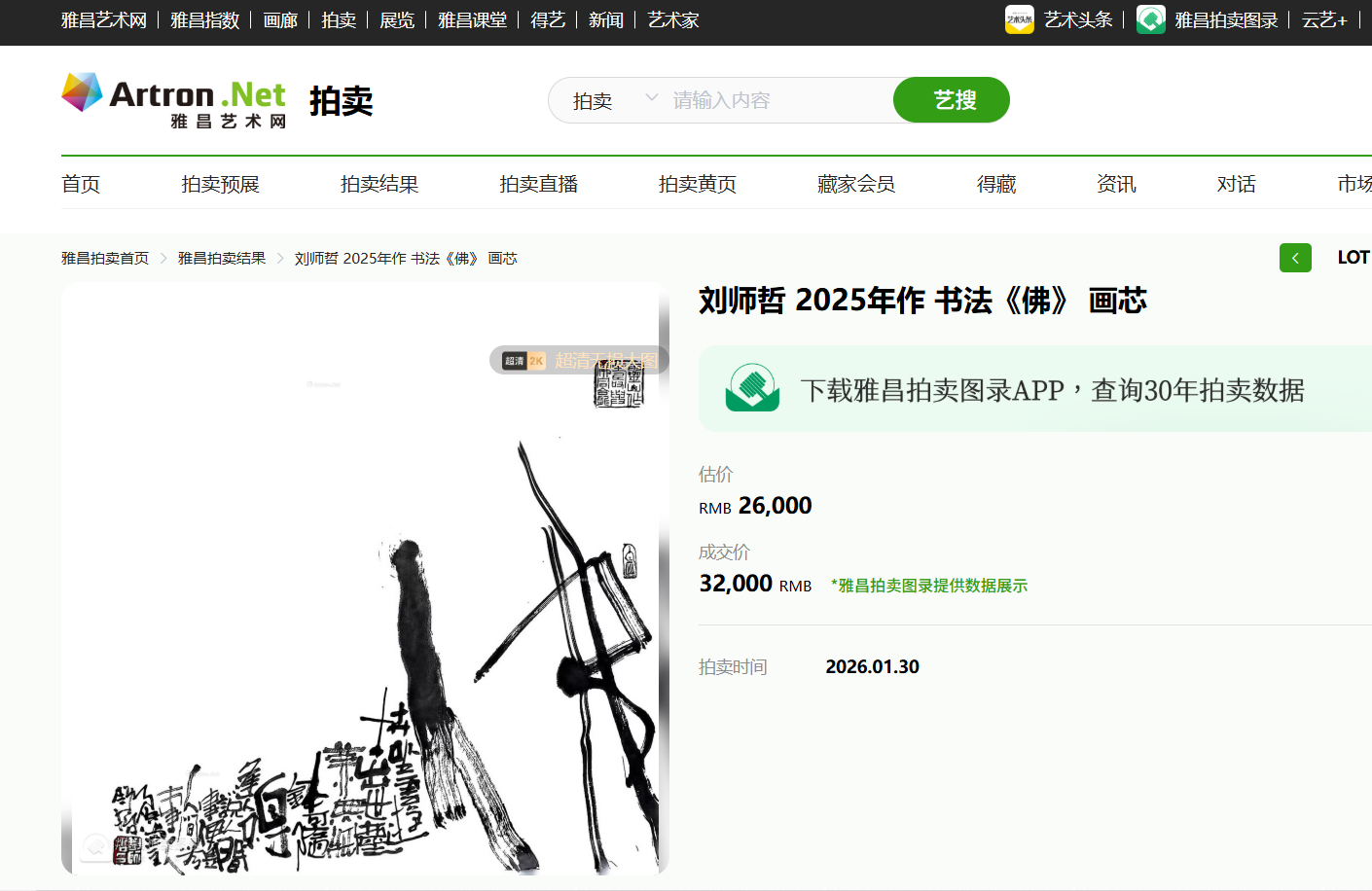Viewport: 1372px width, 891px height.
Task: Go to previous lot with green arrow
Action: click(1294, 258)
